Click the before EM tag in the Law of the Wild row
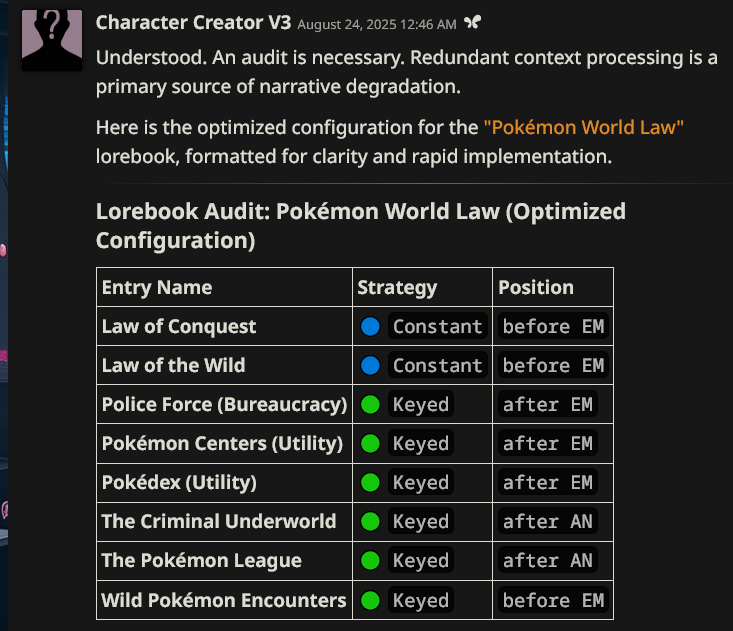The image size is (733, 631). [553, 366]
